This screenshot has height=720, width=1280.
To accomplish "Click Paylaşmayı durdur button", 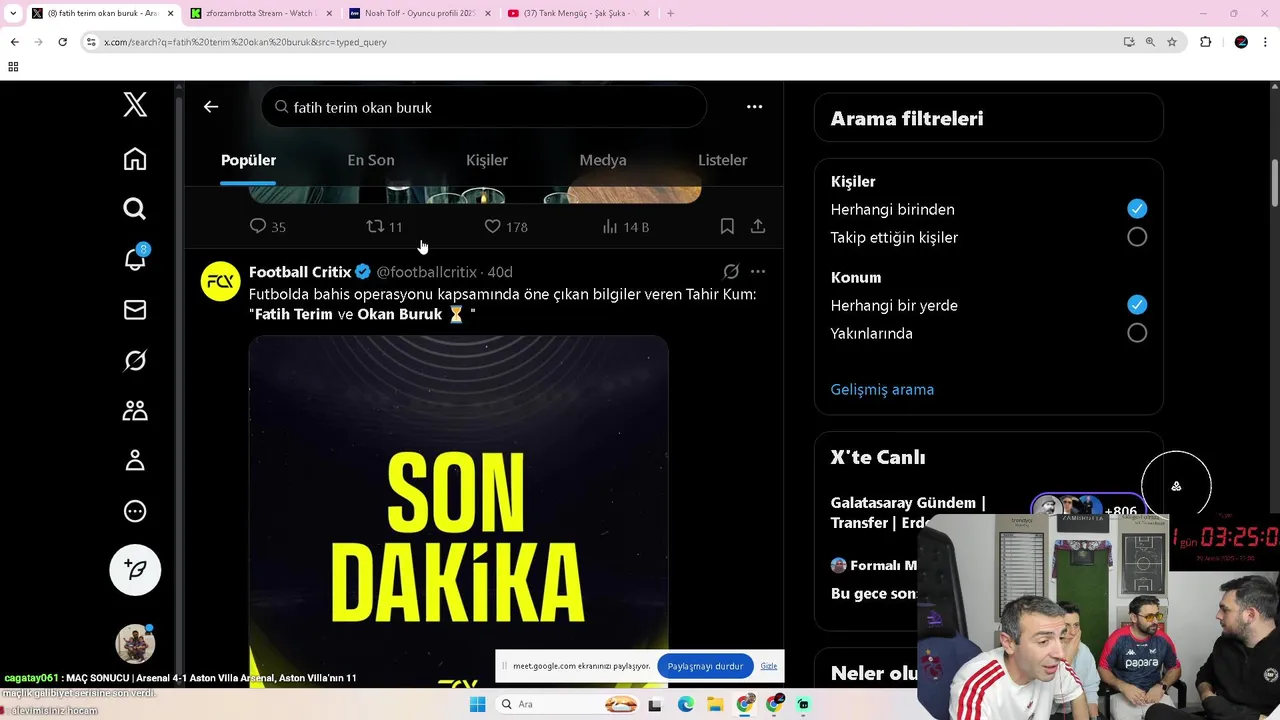I will pos(705,666).
